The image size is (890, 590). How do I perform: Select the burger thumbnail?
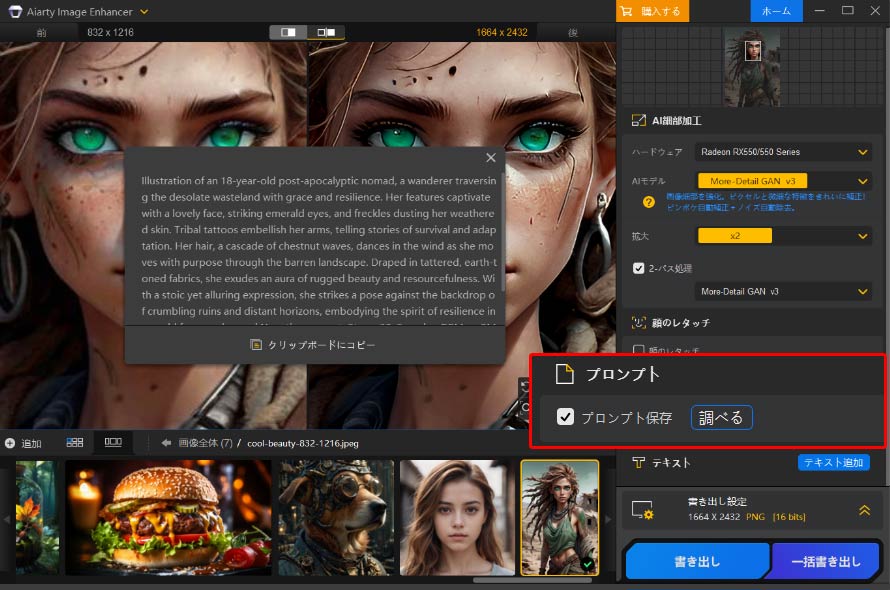pyautogui.click(x=169, y=518)
